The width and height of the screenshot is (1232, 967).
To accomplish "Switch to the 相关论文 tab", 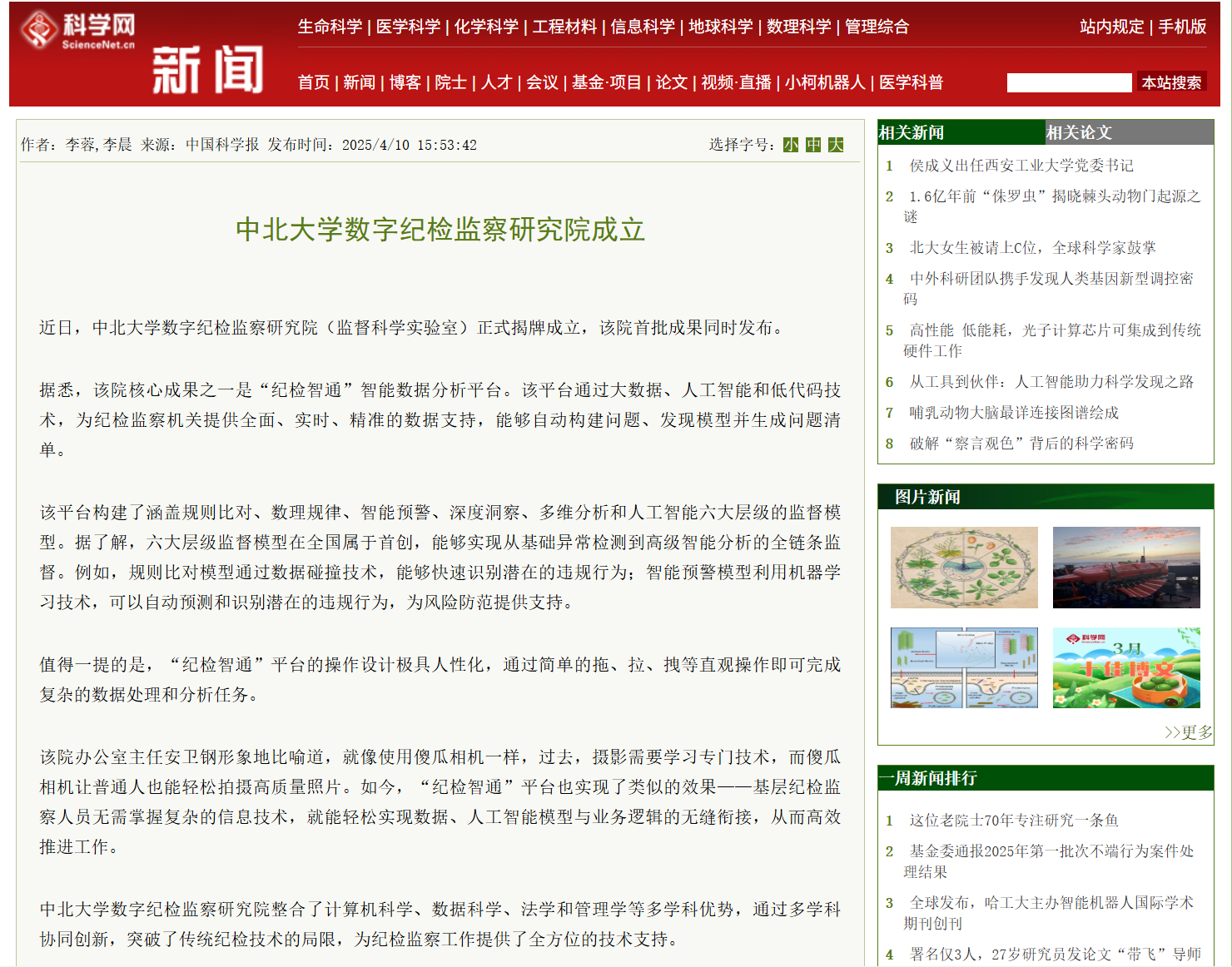I will point(1079,132).
